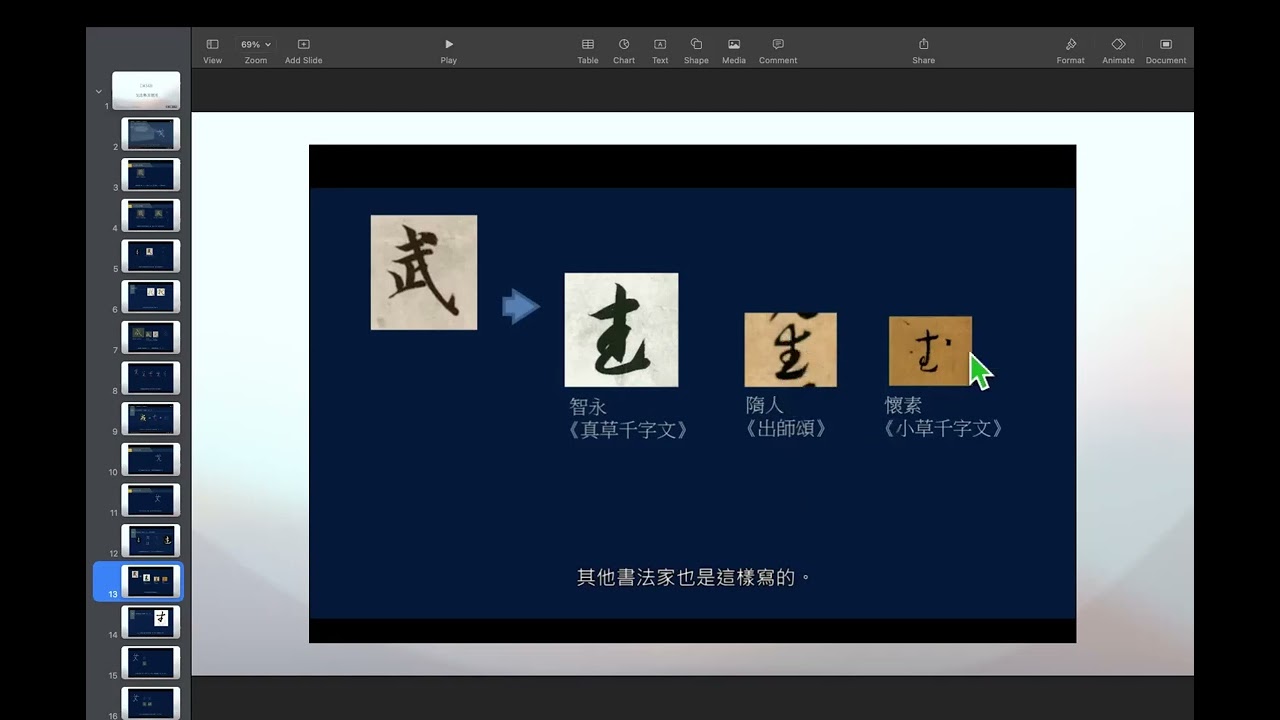Click the 隋人《出師頌》caption text
Image resolution: width=1280 pixels, height=720 pixels.
point(787,417)
